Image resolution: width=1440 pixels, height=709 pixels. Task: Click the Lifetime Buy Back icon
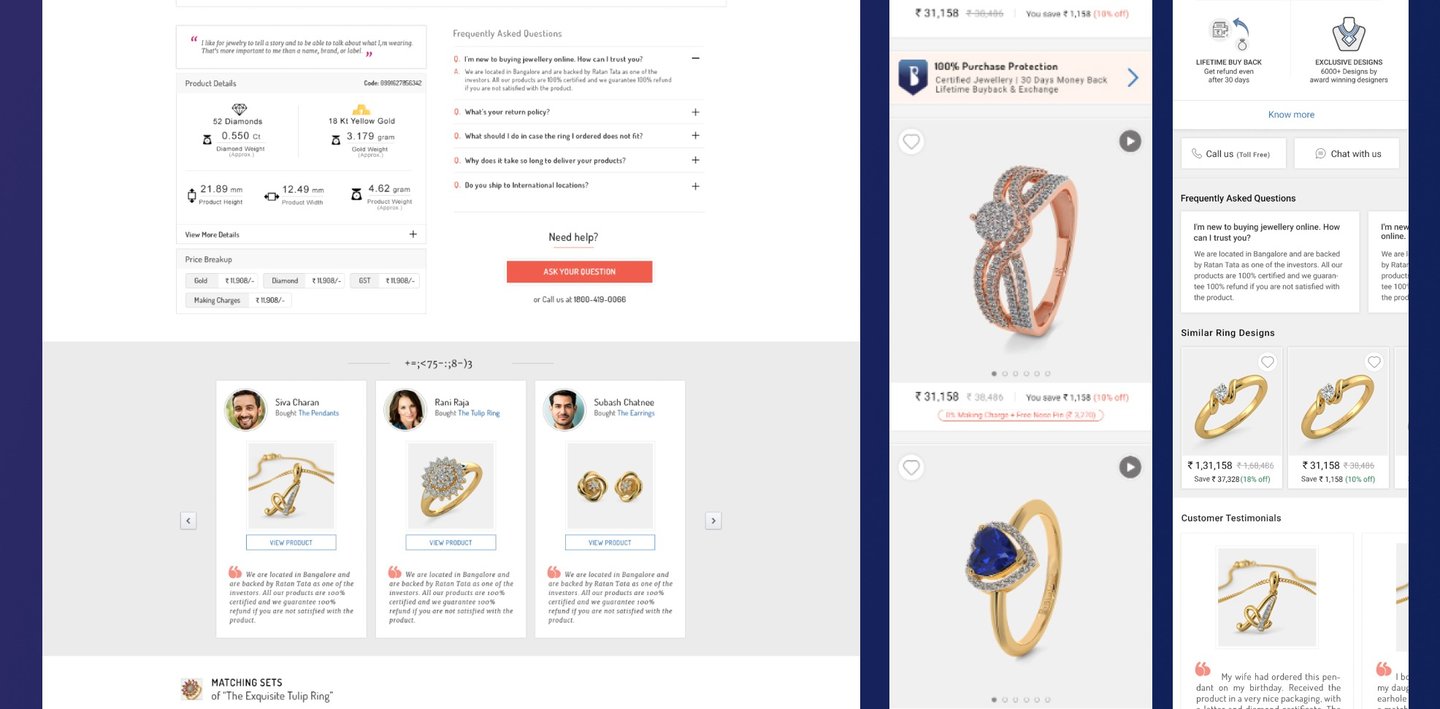coord(1228,35)
